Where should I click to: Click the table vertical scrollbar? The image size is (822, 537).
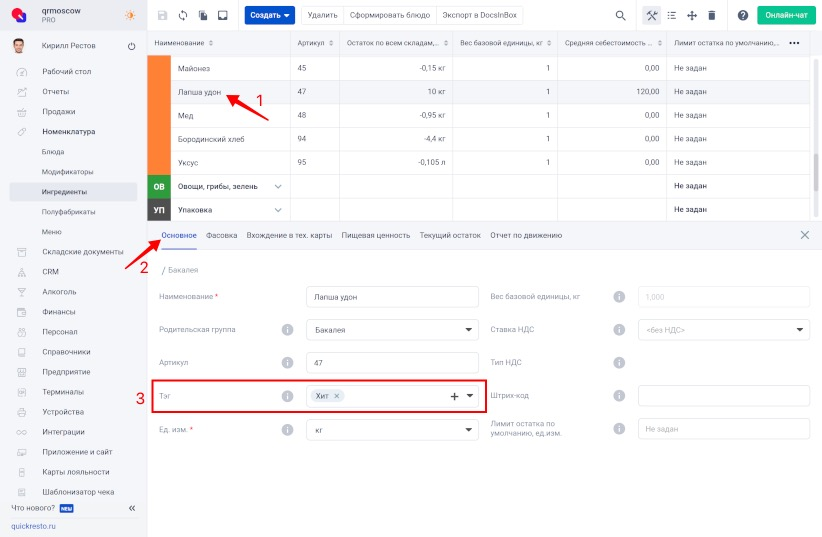point(816,173)
